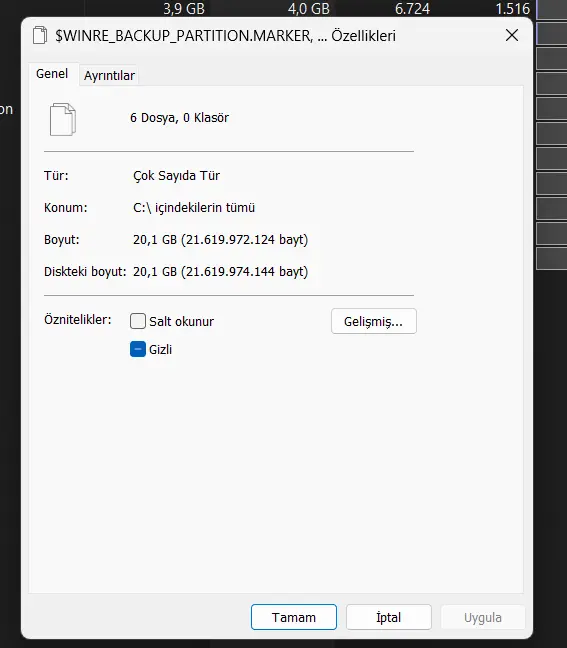The width and height of the screenshot is (567, 648).
Task: Click the 4,0 GB value in background window
Action: click(309, 8)
